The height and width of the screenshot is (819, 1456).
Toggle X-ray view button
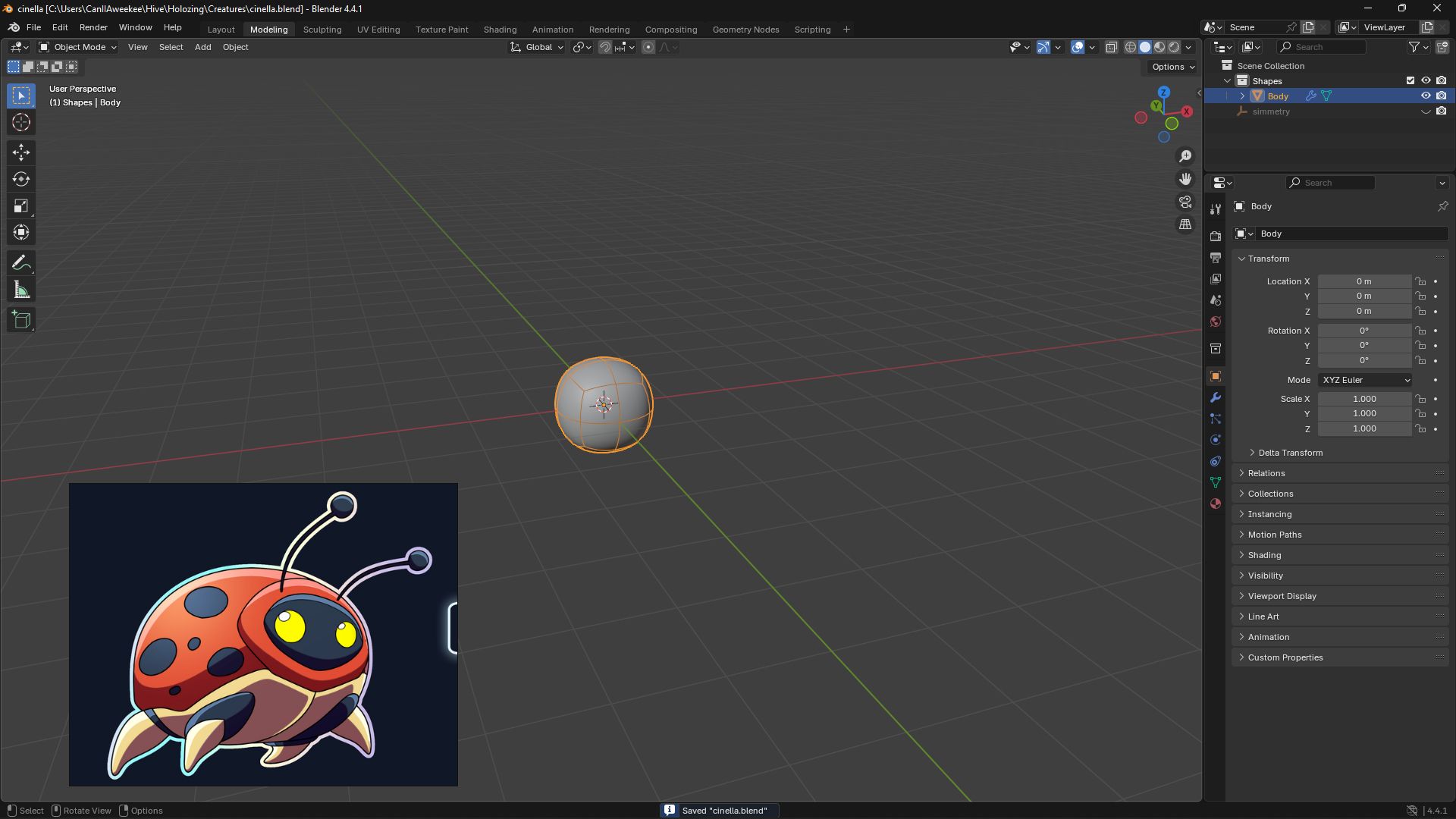[x=1112, y=47]
